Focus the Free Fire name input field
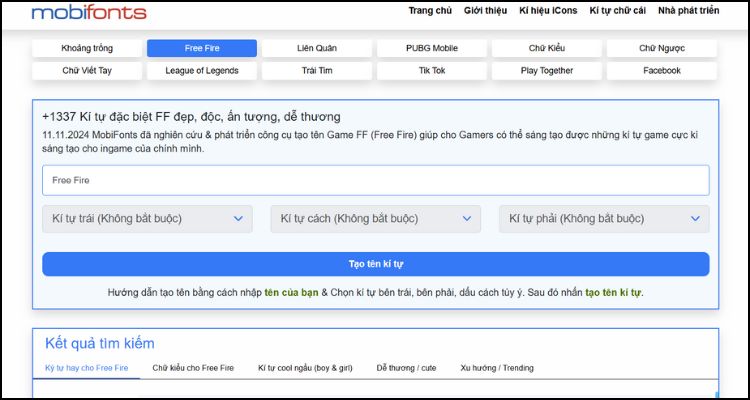Screen dimensions: 750x400 tap(375, 180)
